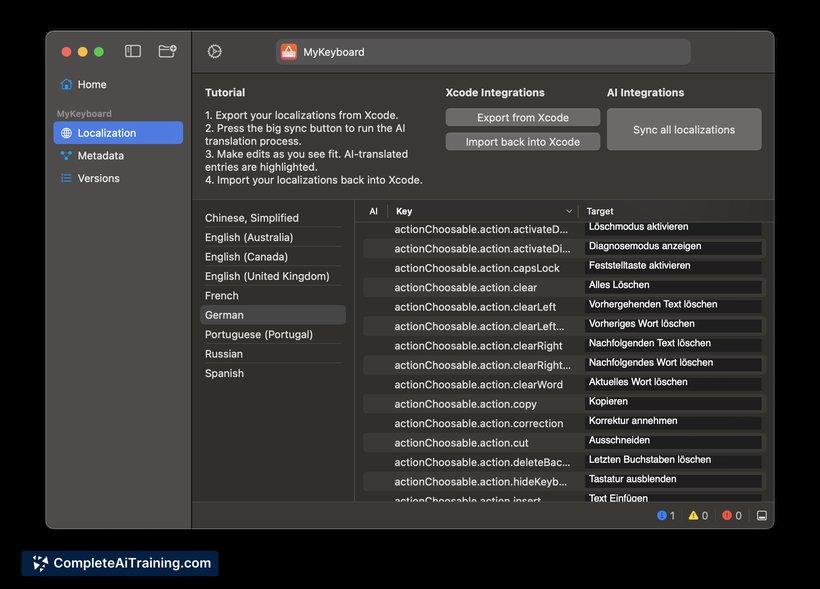Select French in the language list
This screenshot has height=589, width=820.
[222, 296]
